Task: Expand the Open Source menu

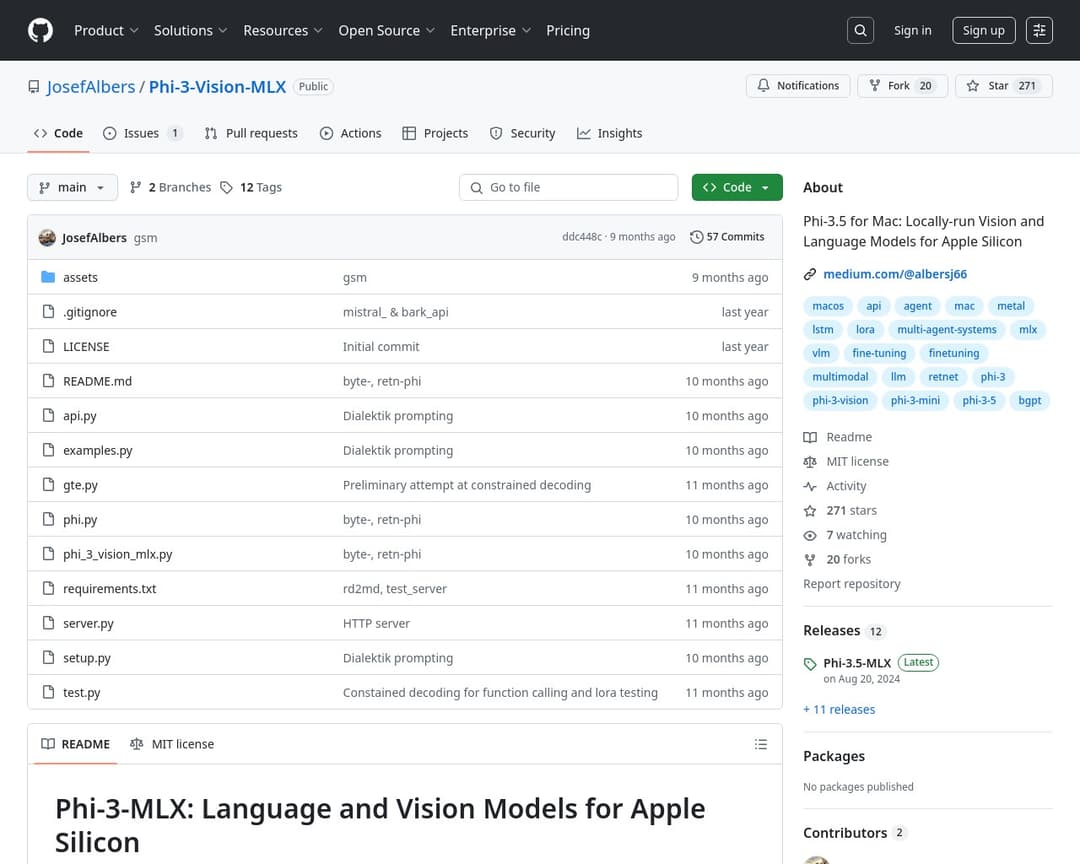Action: [386, 30]
